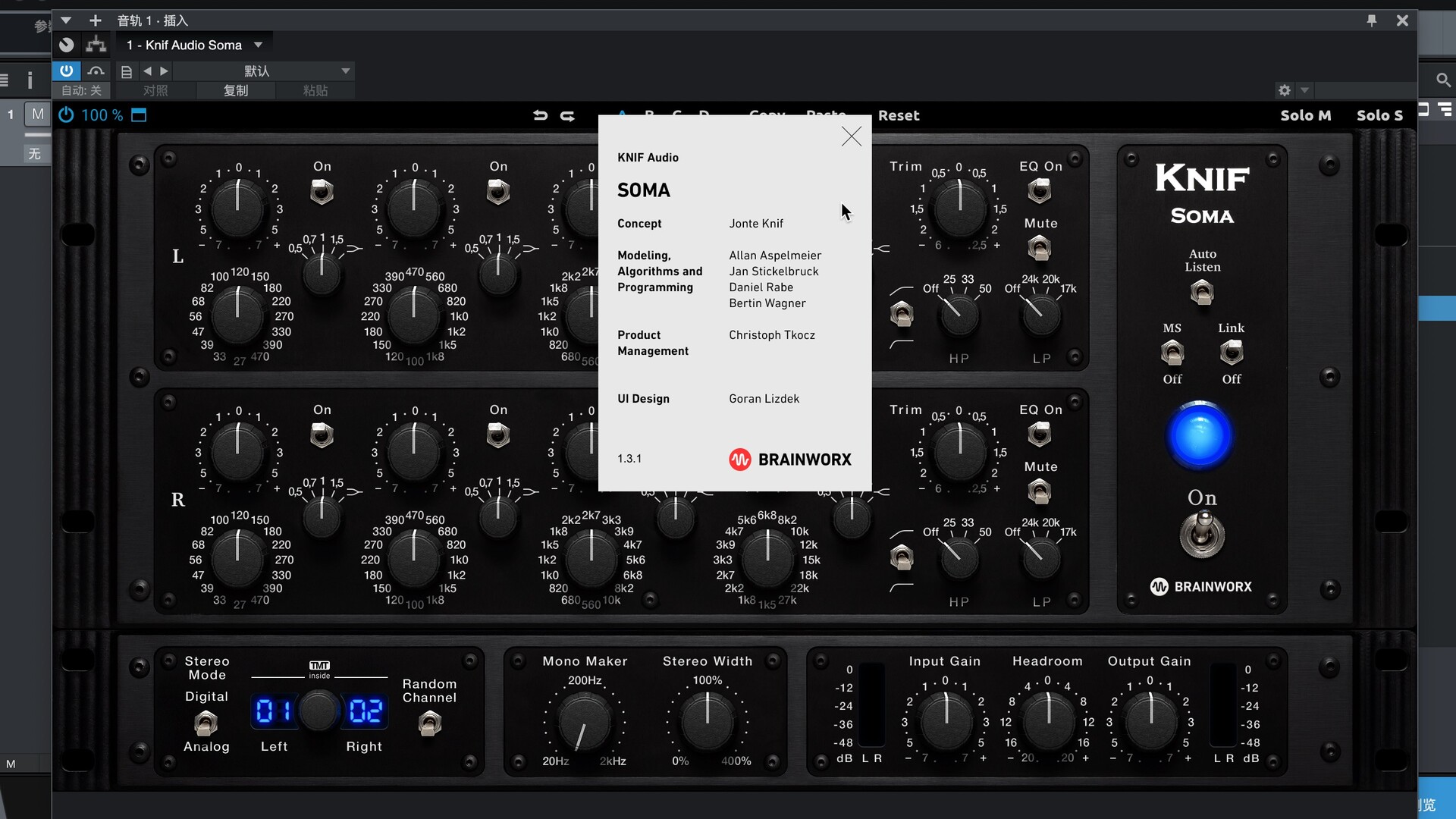Toggle the R channel Mute switch

point(1040,491)
